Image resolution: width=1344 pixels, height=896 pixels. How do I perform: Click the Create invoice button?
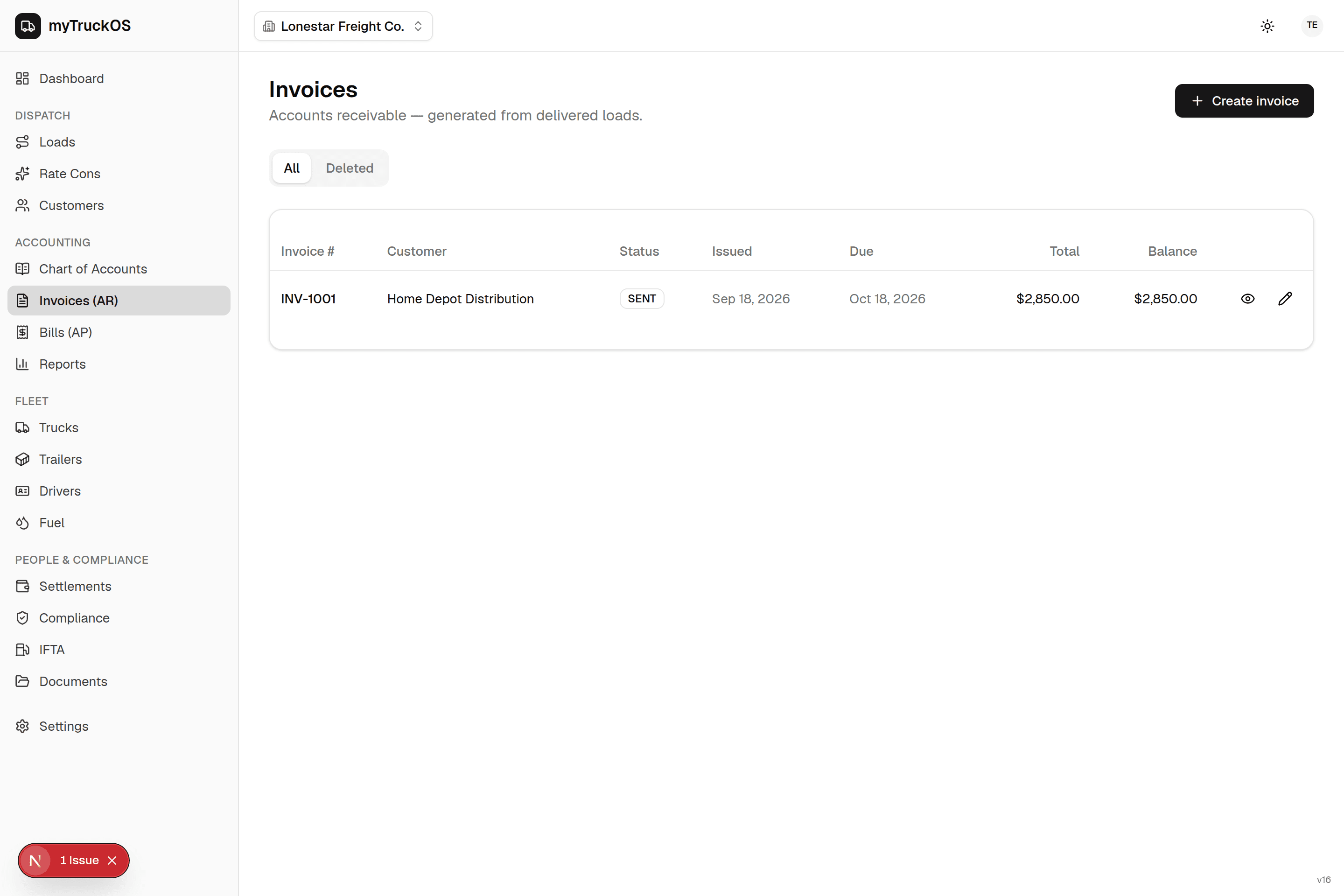(1244, 101)
